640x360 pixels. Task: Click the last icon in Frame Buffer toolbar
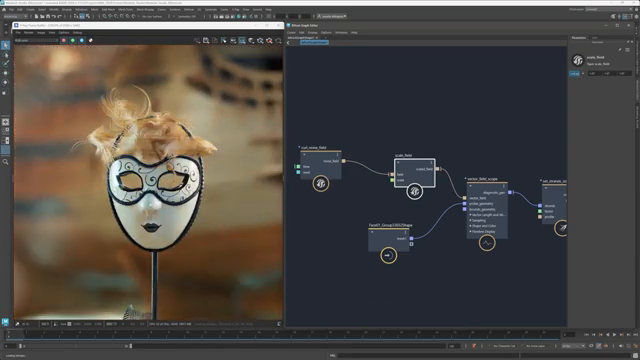278,40
